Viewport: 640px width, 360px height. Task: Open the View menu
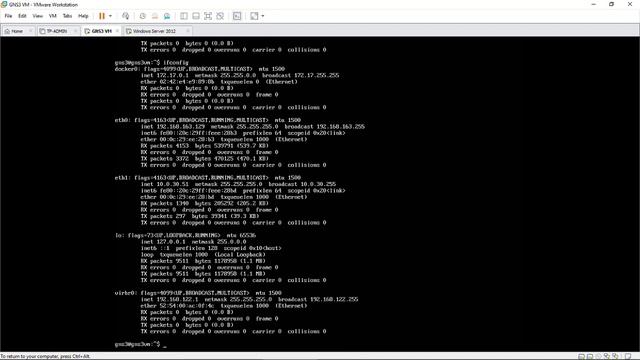38,16
